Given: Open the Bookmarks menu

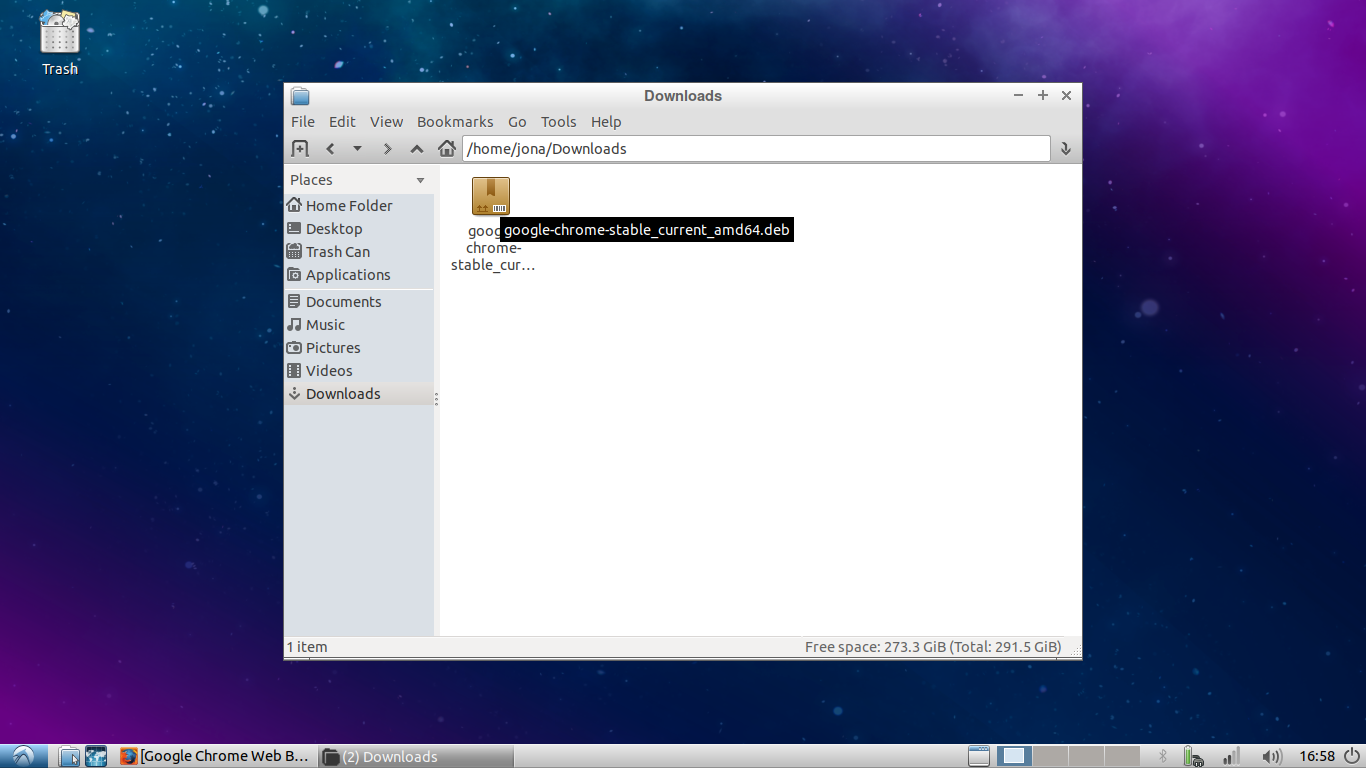Looking at the screenshot, I should (455, 121).
